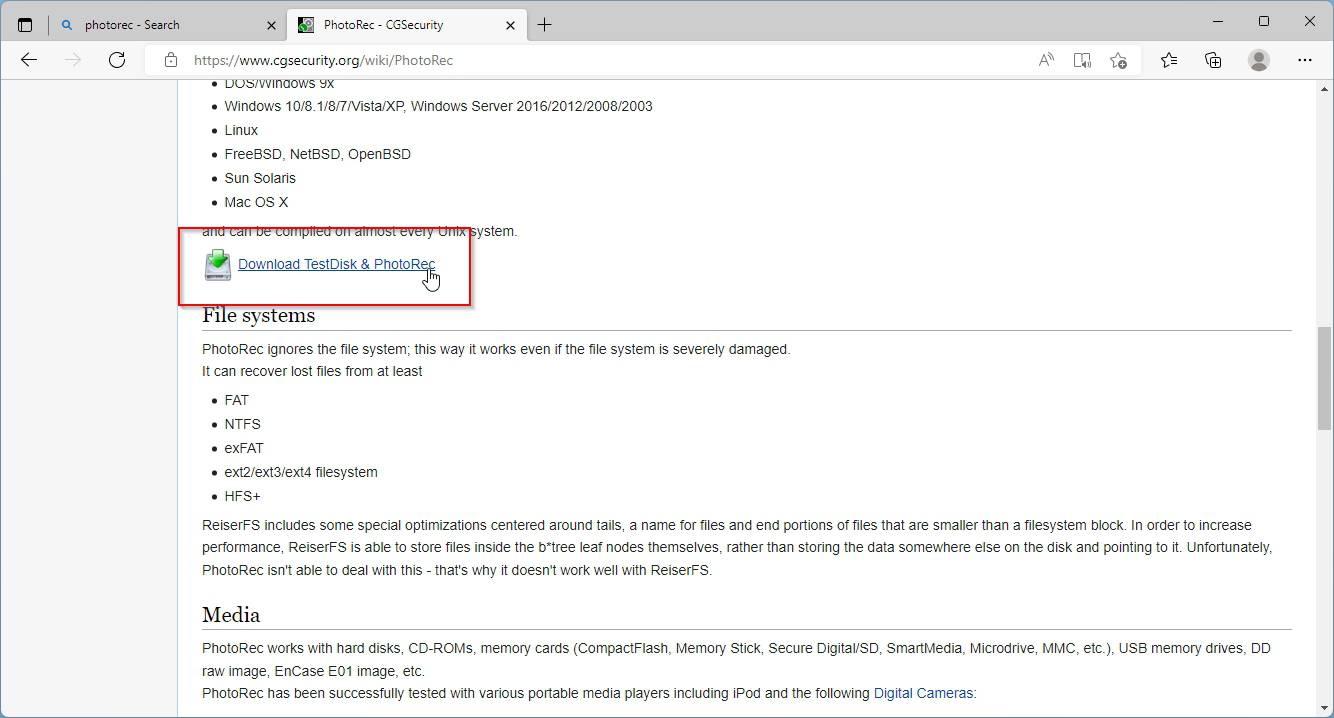1334x718 pixels.
Task: Click the File systems heading
Action: (x=258, y=315)
